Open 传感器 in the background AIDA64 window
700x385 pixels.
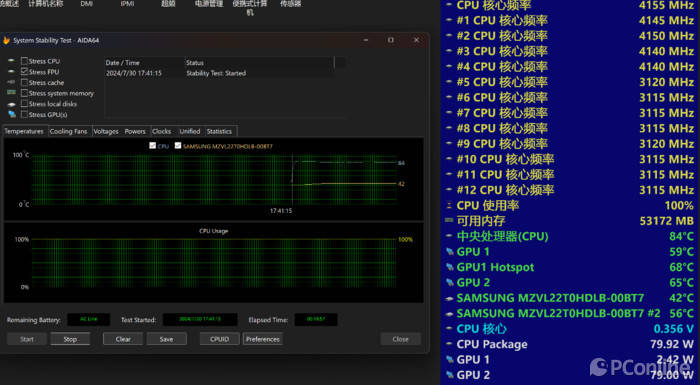coord(291,4)
